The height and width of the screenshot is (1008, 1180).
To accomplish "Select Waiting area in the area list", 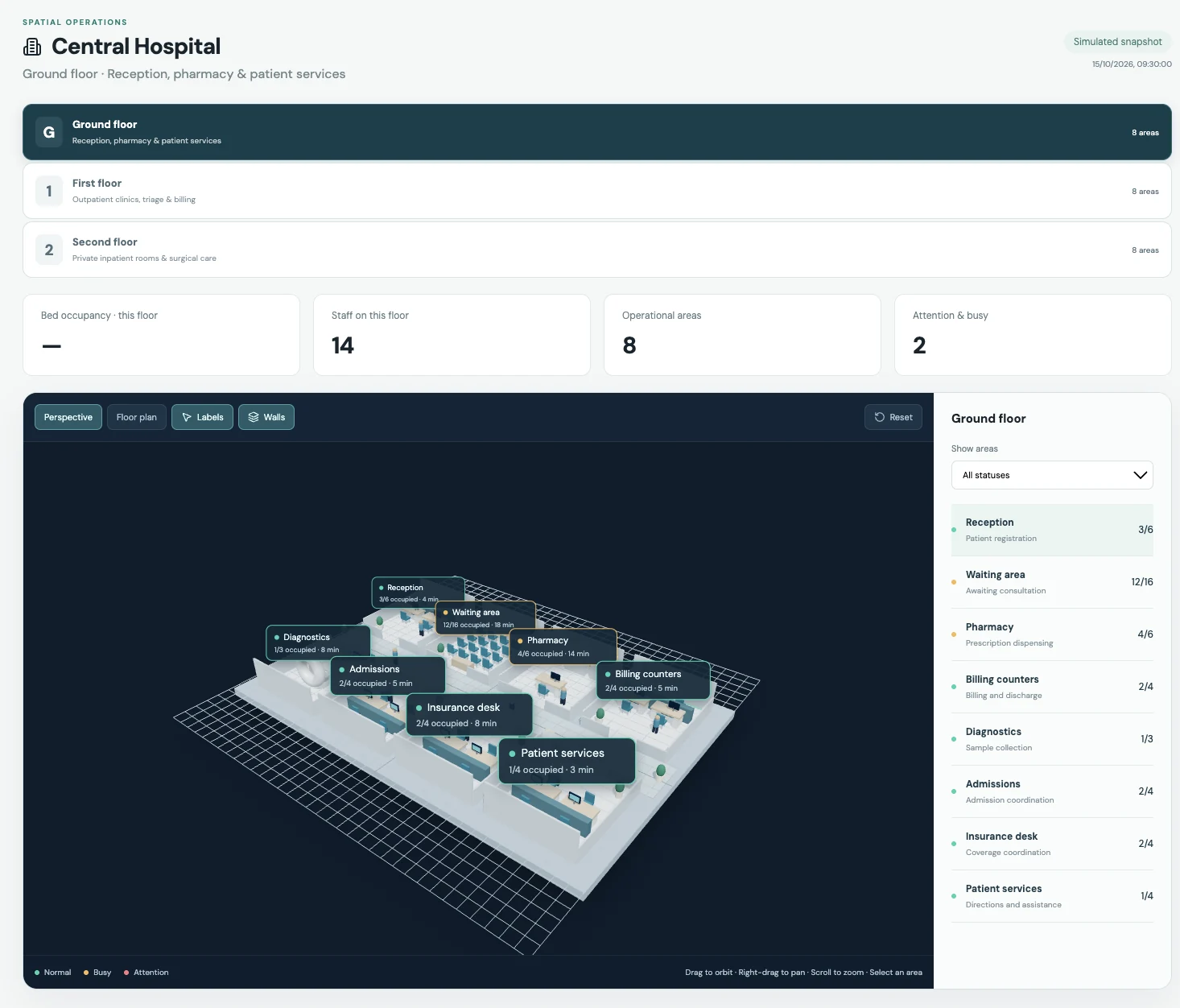I will [1052, 582].
